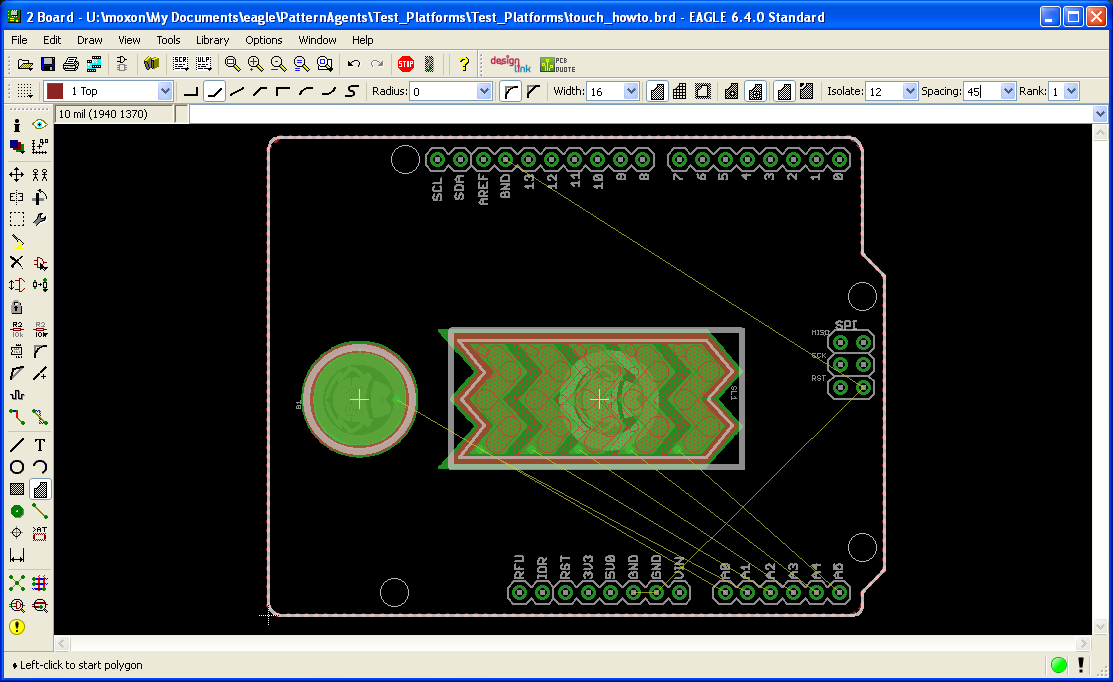Undo the last action
The width and height of the screenshot is (1113, 682).
point(353,65)
